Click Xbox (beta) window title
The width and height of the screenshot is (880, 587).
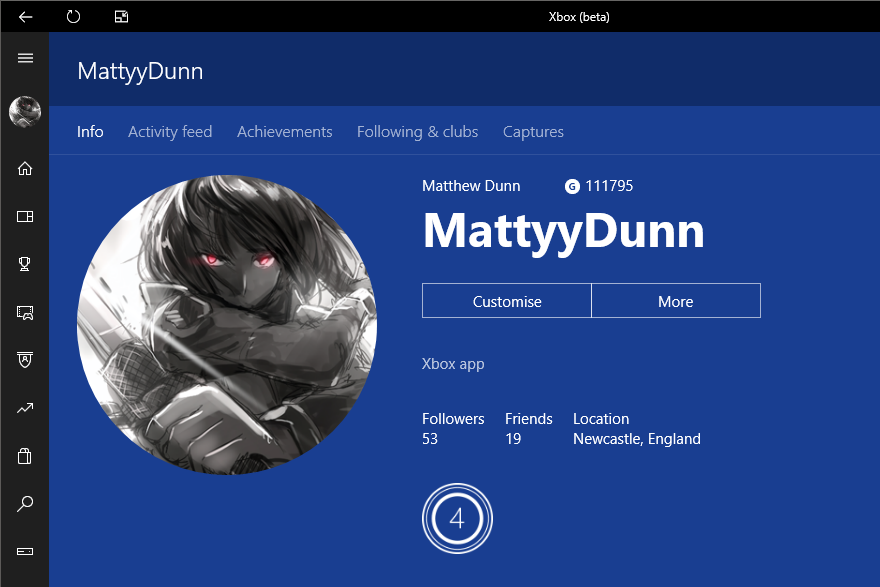(579, 17)
